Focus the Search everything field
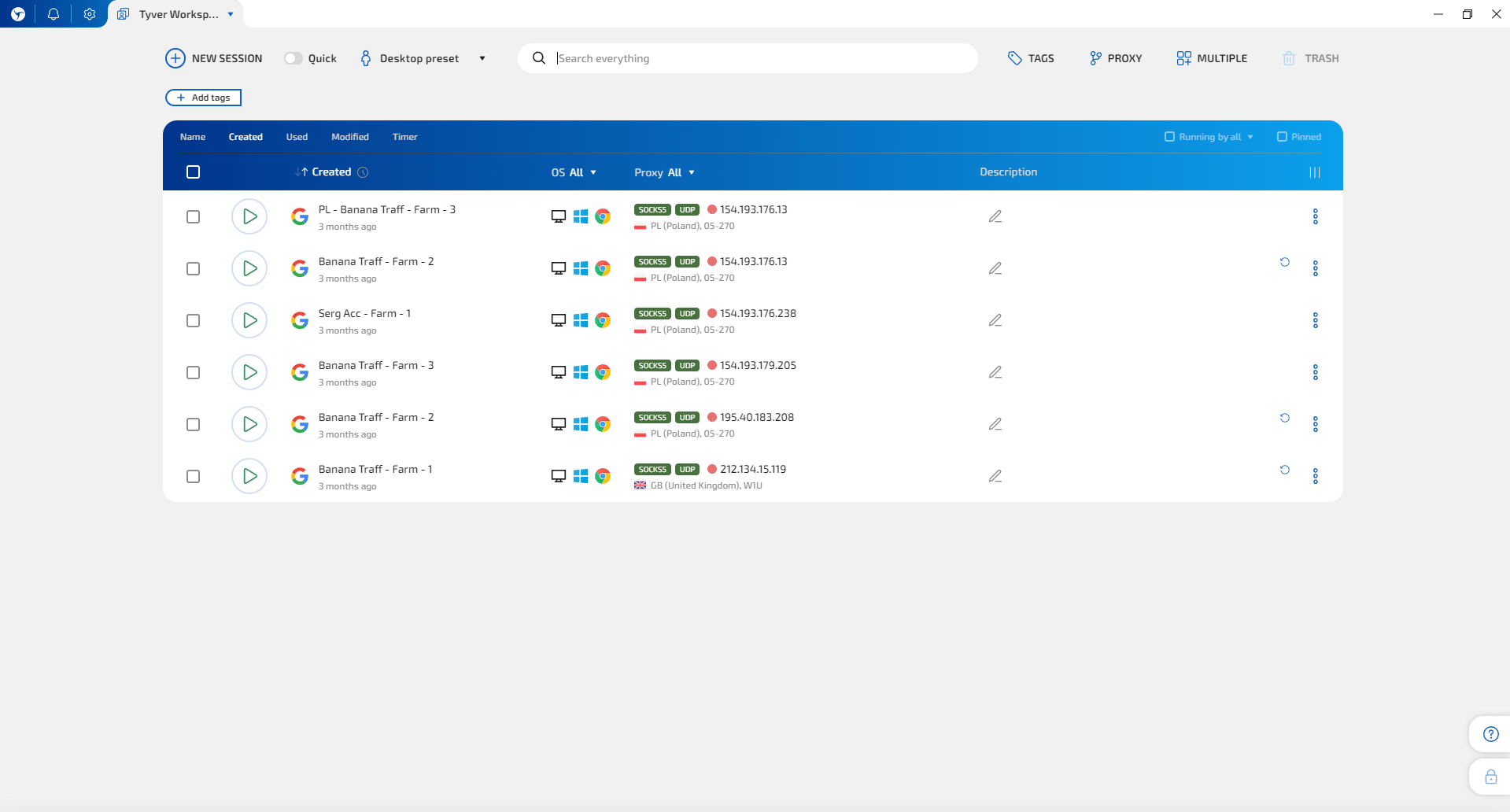1510x812 pixels. (x=748, y=58)
